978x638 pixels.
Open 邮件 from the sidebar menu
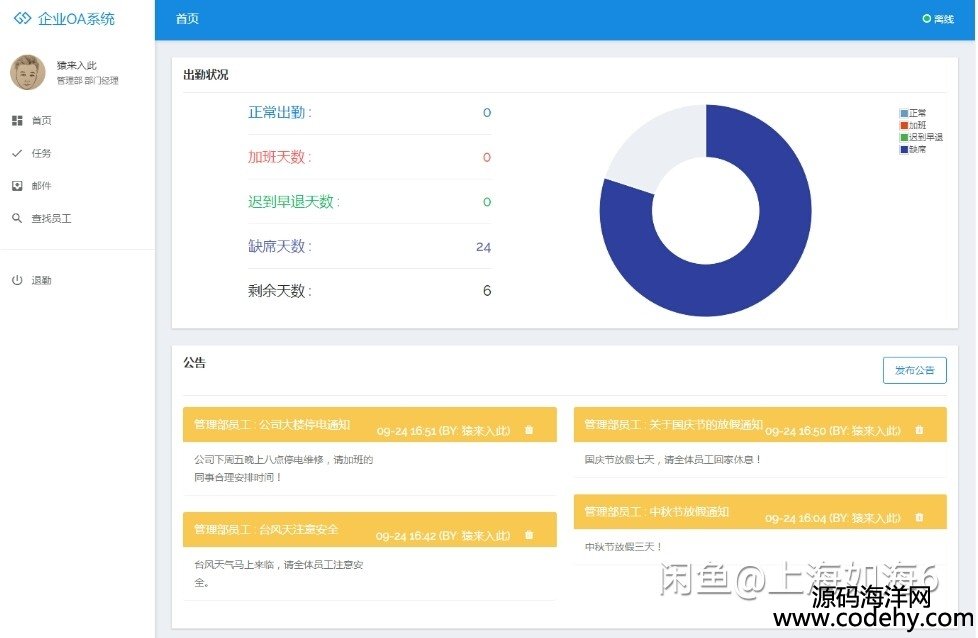tap(41, 186)
